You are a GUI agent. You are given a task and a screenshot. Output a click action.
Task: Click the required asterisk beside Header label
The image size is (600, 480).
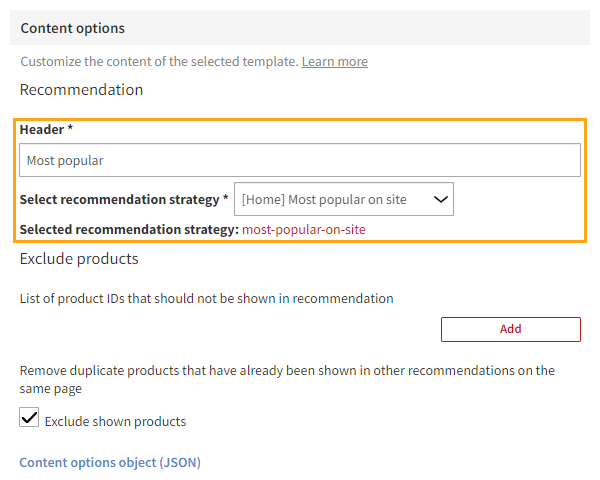pyautogui.click(x=70, y=130)
